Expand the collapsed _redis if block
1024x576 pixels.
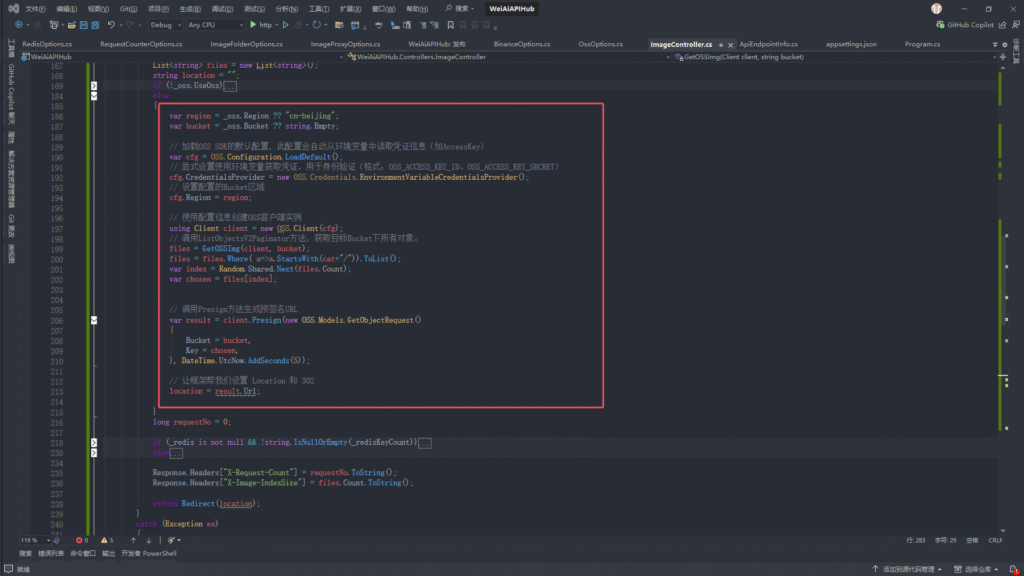[x=93, y=442]
